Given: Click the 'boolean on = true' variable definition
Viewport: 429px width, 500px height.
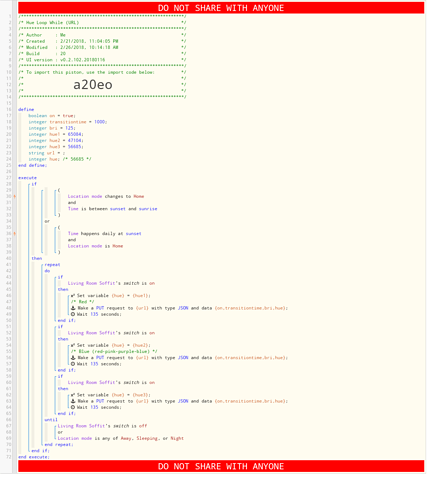Looking at the screenshot, I should (52, 116).
